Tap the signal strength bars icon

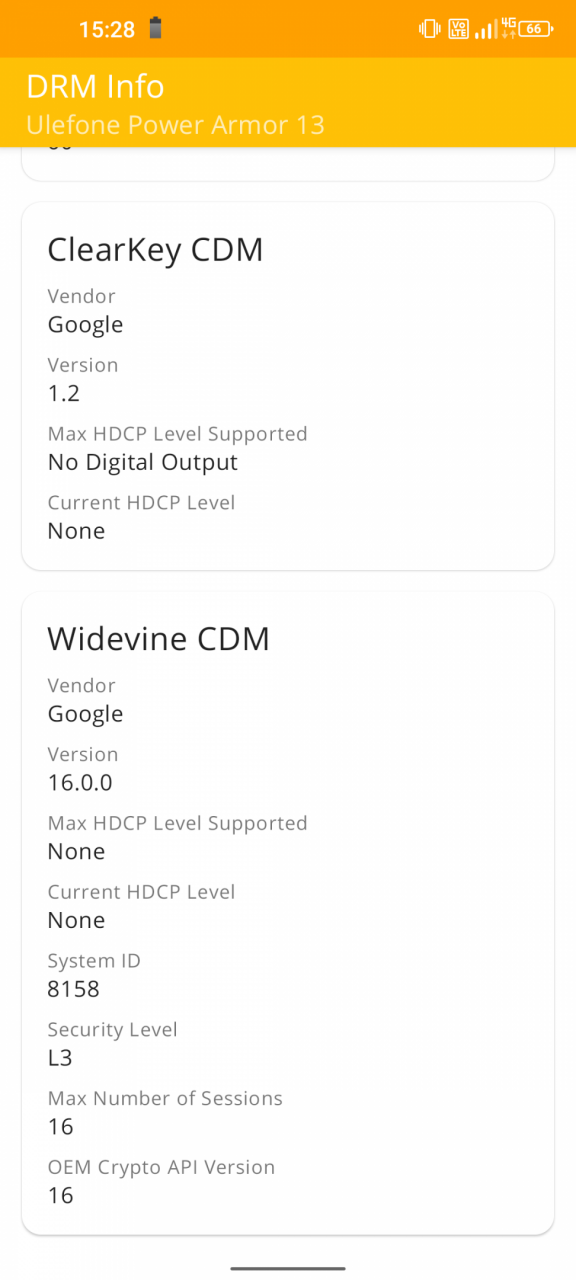[486, 30]
